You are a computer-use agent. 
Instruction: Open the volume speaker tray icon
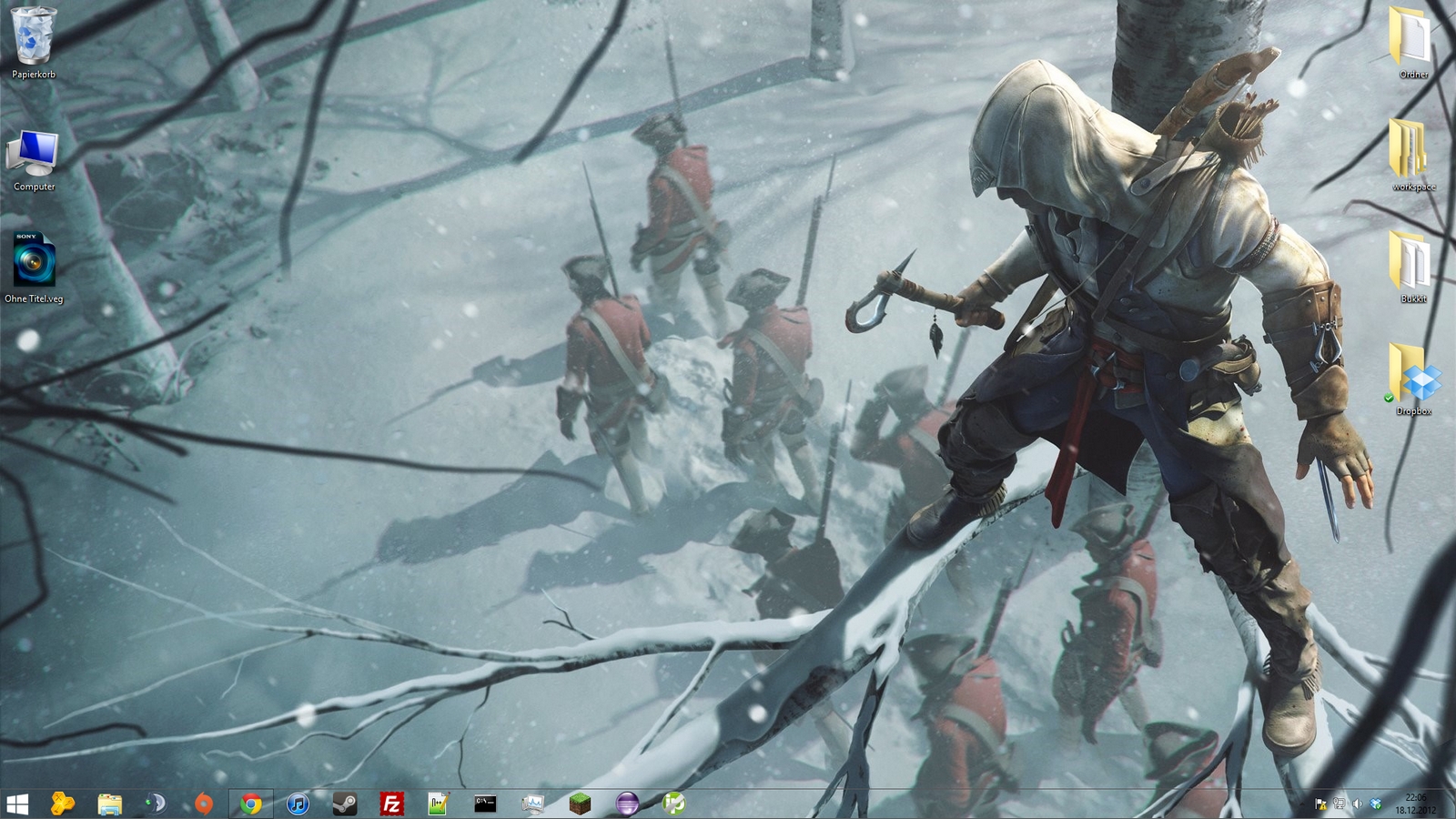[x=1357, y=804]
